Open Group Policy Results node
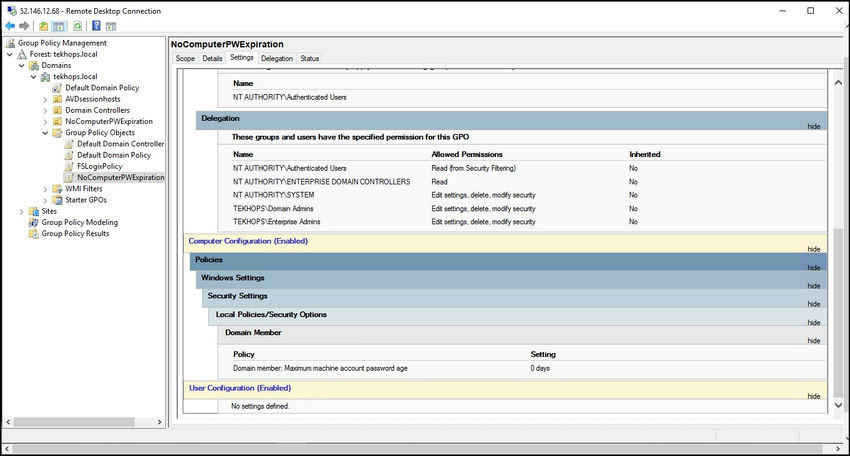The width and height of the screenshot is (850, 456). click(75, 233)
